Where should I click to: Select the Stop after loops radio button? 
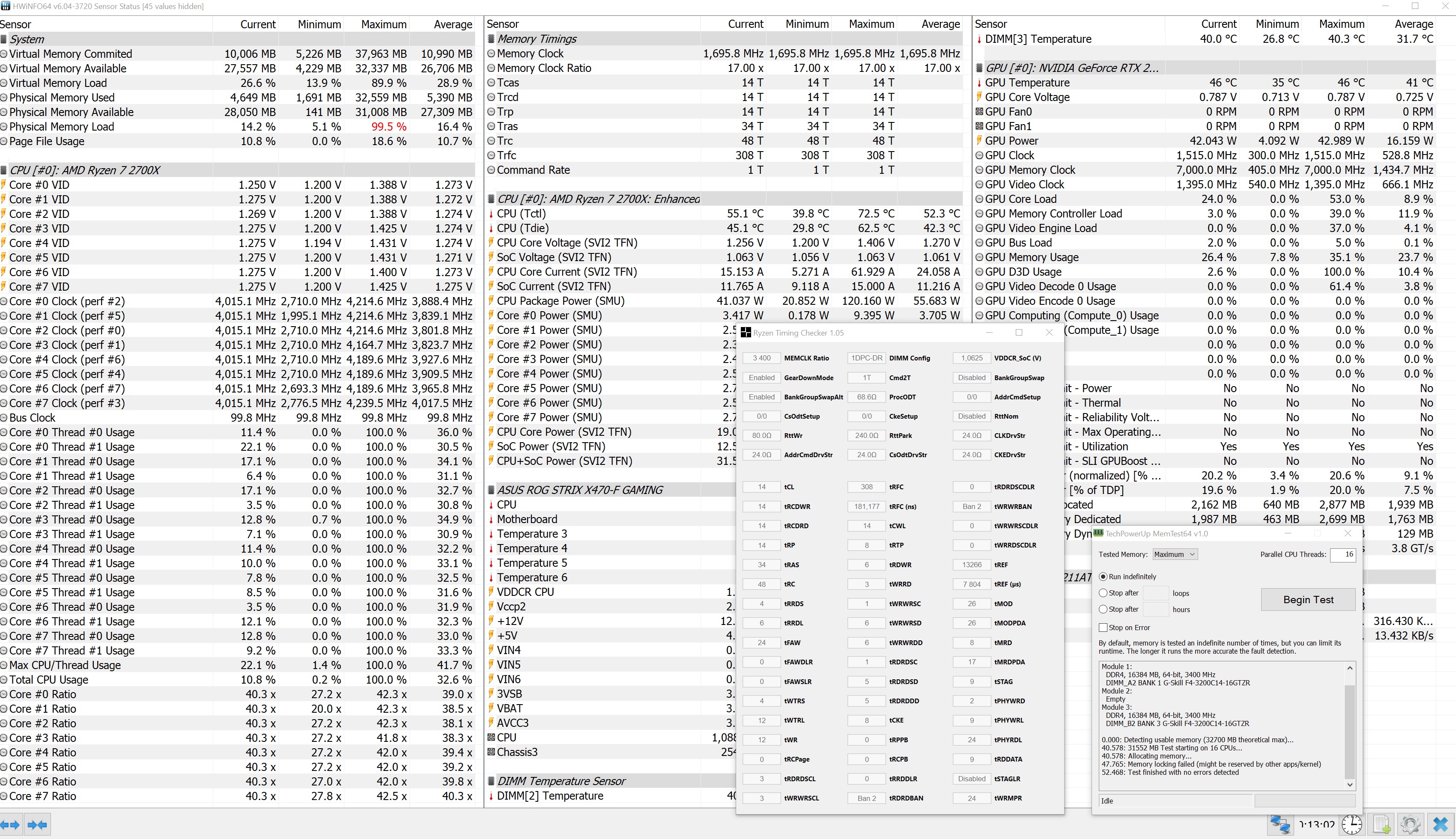(x=1103, y=593)
